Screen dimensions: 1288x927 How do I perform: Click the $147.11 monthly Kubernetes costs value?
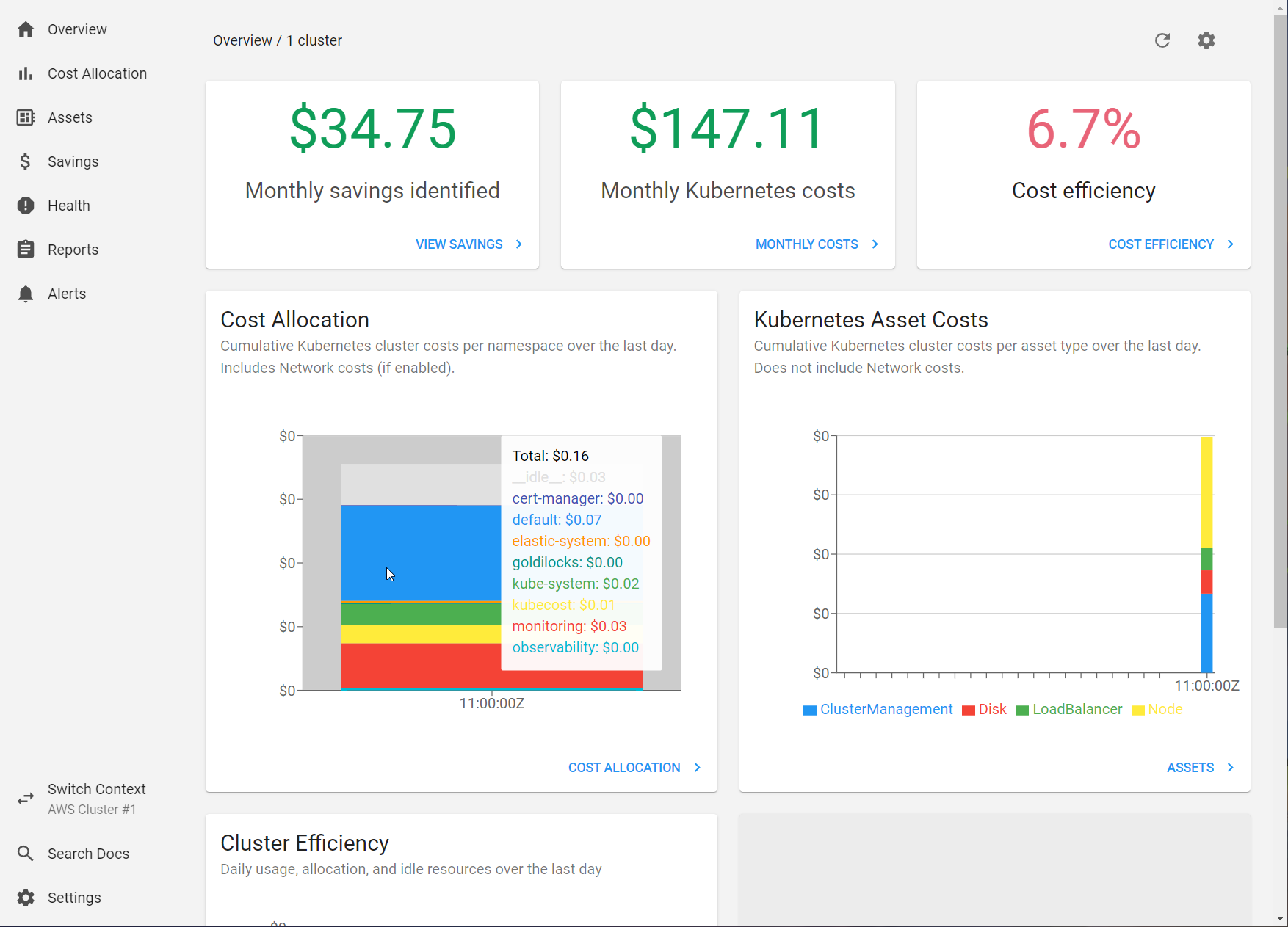(x=728, y=129)
